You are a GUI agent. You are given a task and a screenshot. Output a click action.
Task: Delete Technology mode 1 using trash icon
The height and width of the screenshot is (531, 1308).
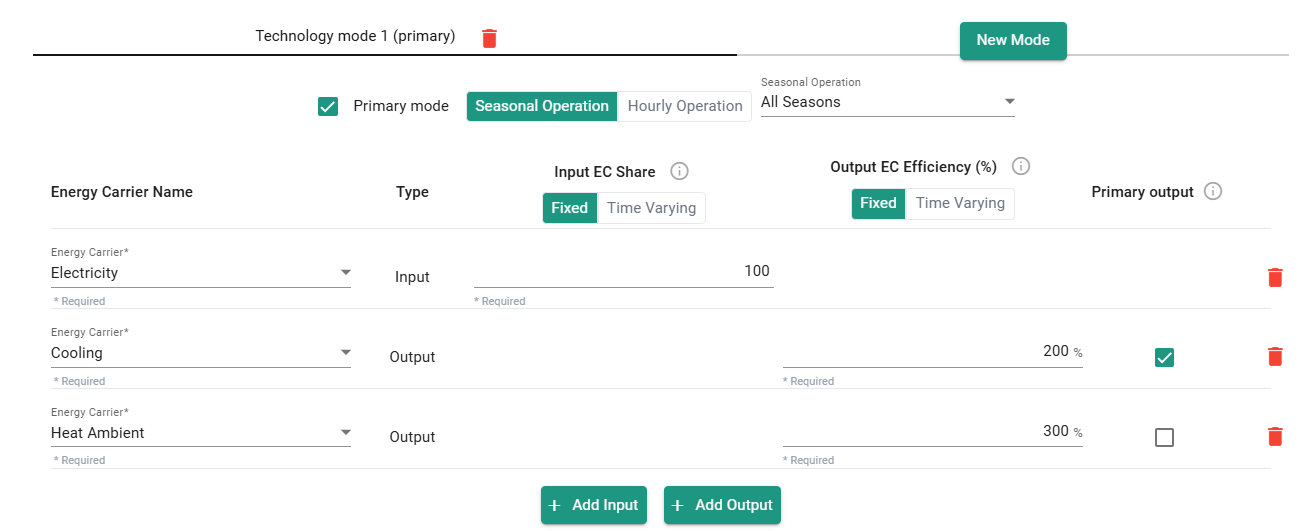click(x=489, y=38)
